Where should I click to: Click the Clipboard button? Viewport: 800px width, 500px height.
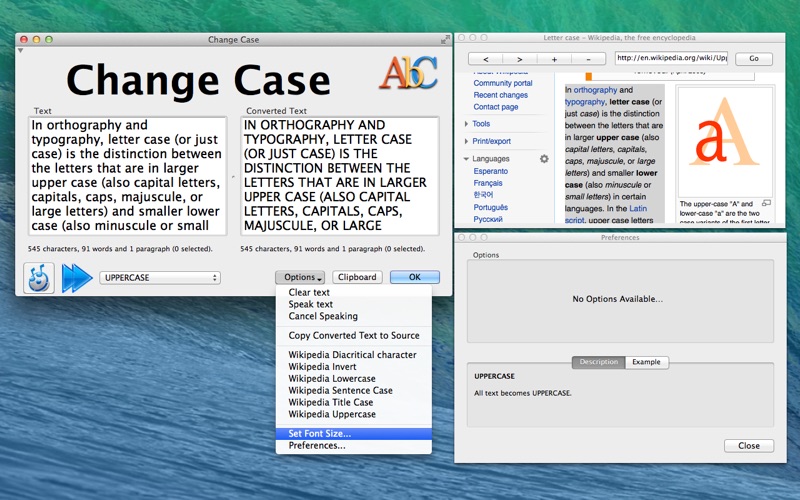[357, 277]
